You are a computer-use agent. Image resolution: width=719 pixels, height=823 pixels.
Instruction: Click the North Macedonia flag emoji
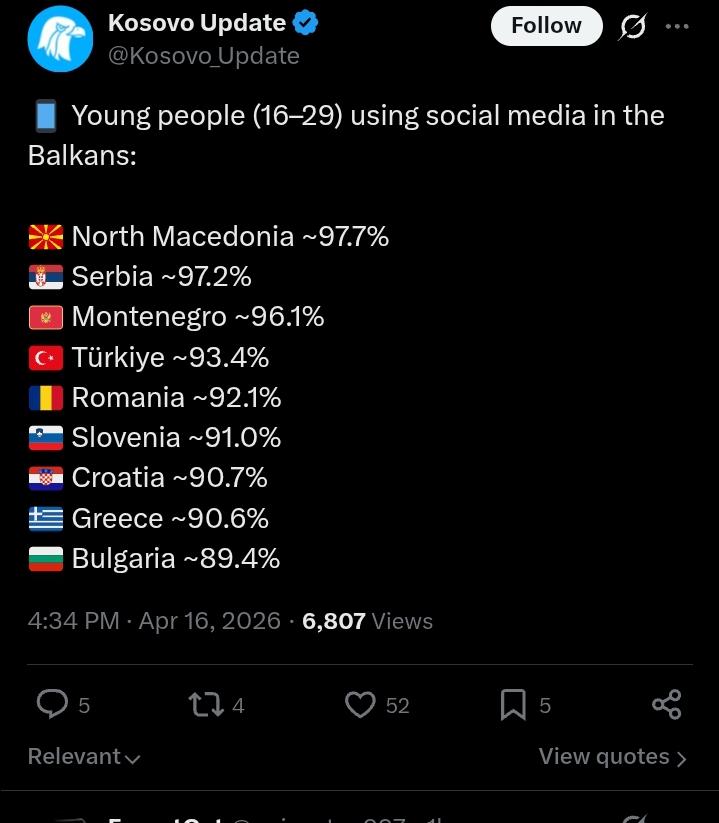click(x=46, y=237)
